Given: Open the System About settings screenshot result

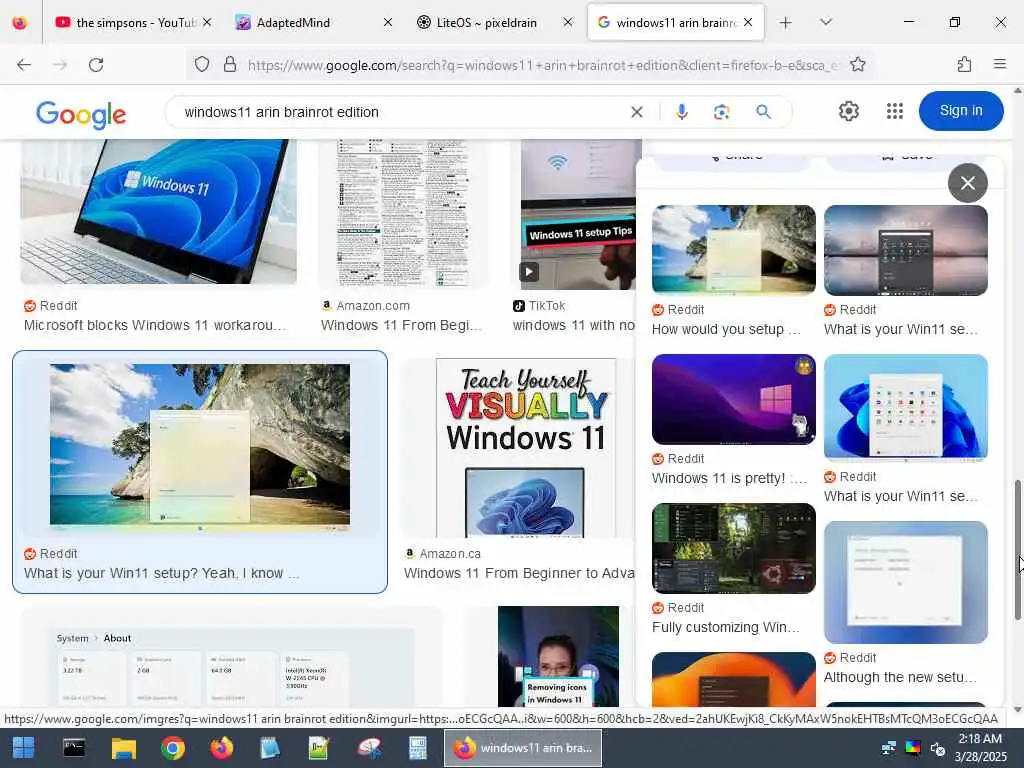Looking at the screenshot, I should 232,657.
